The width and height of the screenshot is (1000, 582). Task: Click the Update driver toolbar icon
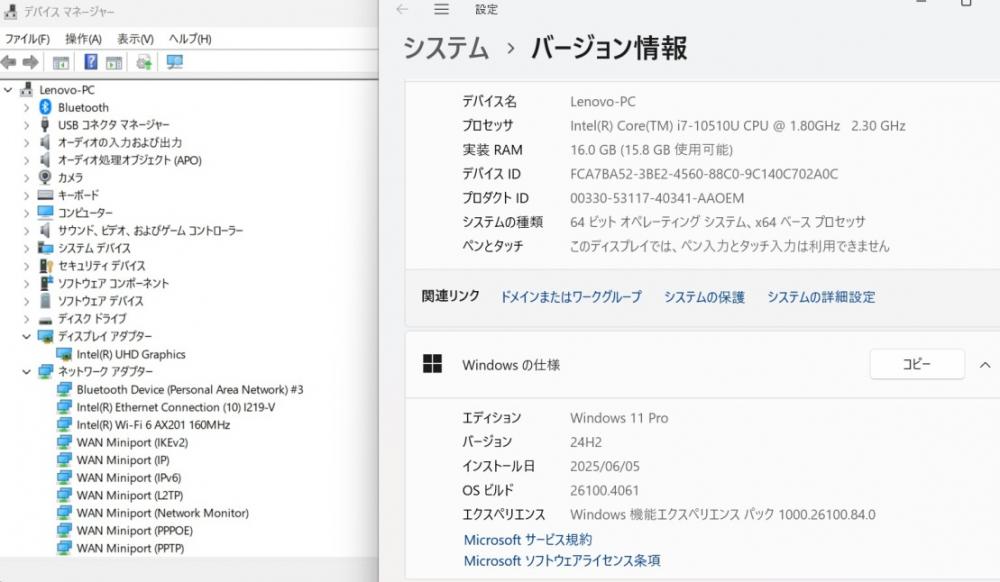pos(144,62)
